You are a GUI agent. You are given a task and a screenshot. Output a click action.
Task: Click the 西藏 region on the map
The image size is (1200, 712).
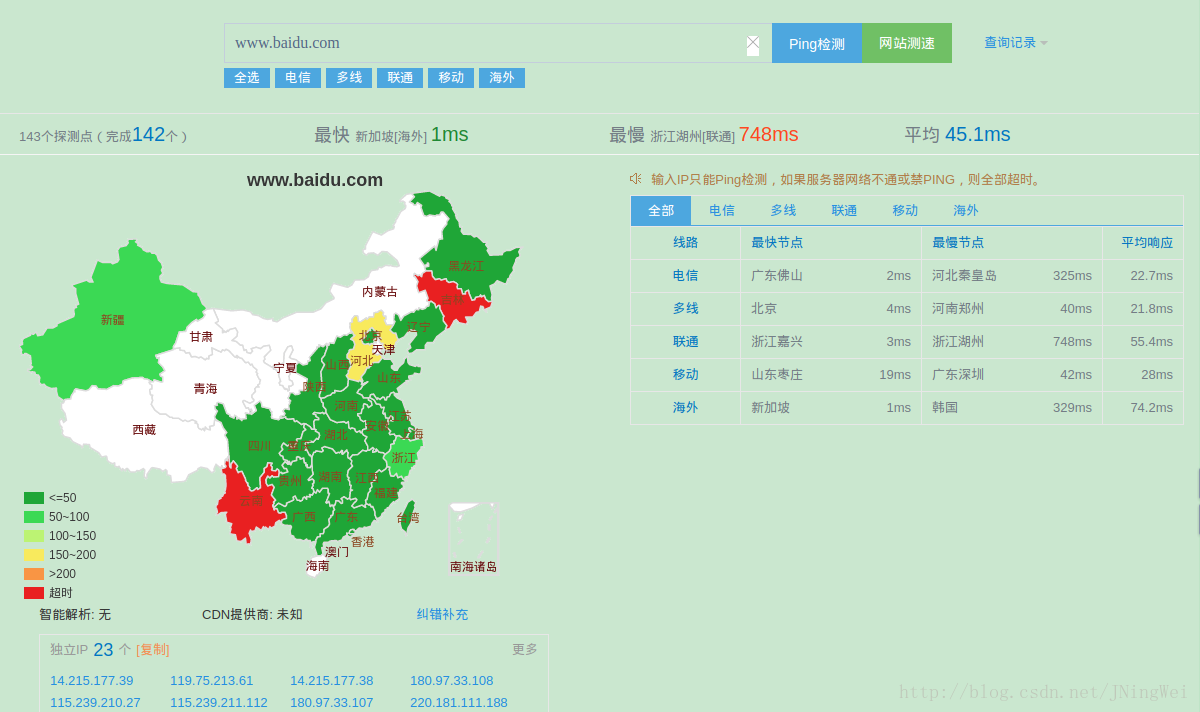[144, 430]
